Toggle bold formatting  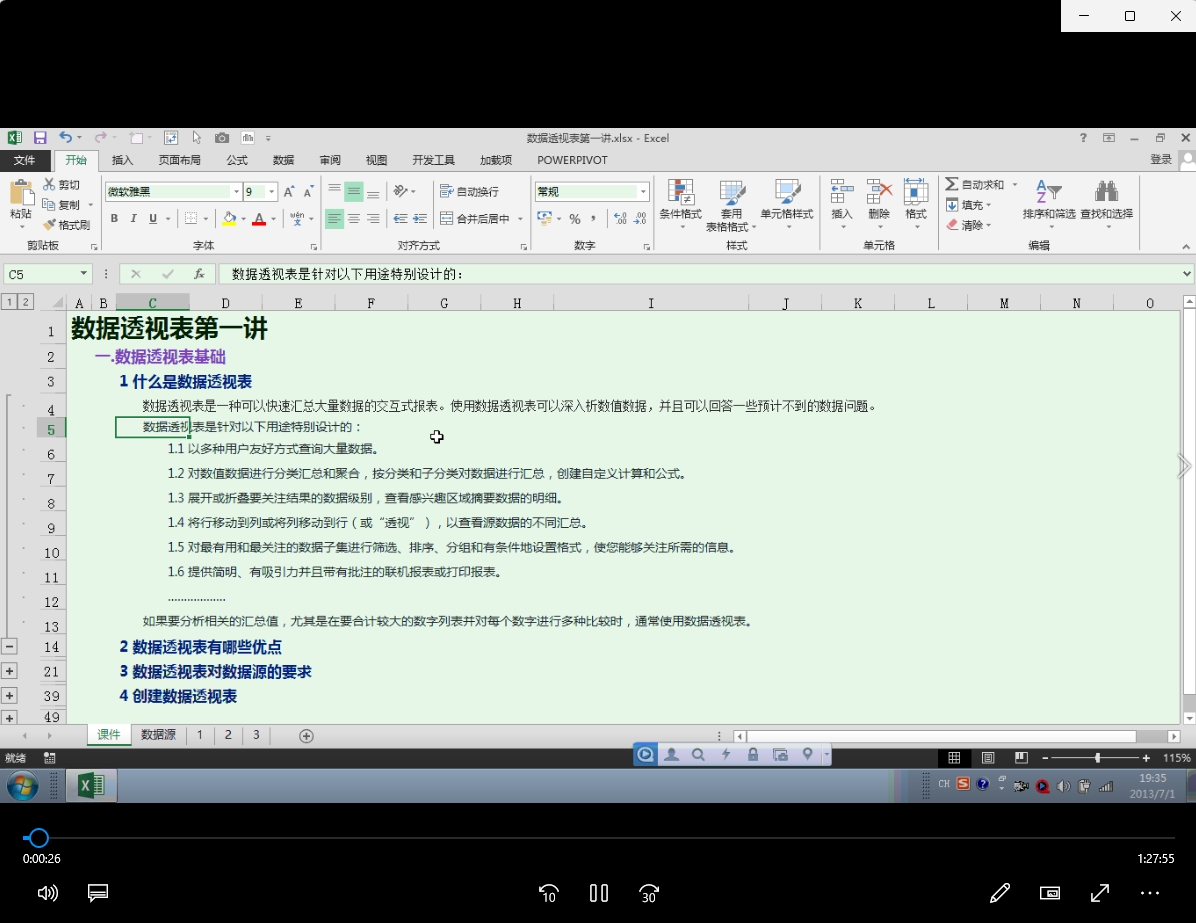(x=113, y=218)
